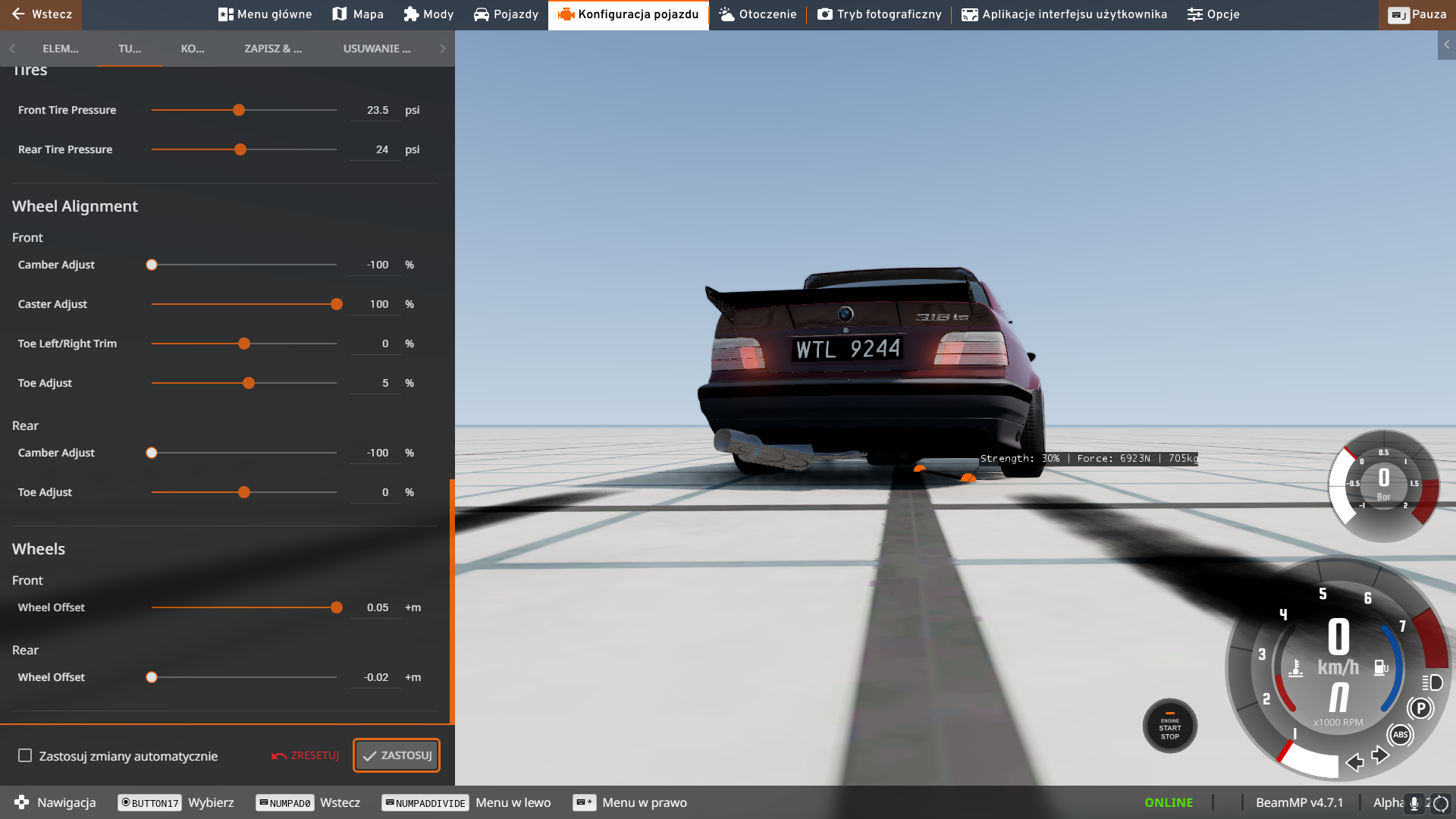Image resolution: width=1456 pixels, height=819 pixels.
Task: Switch to the USUWANIE ... tab
Action: tap(377, 49)
